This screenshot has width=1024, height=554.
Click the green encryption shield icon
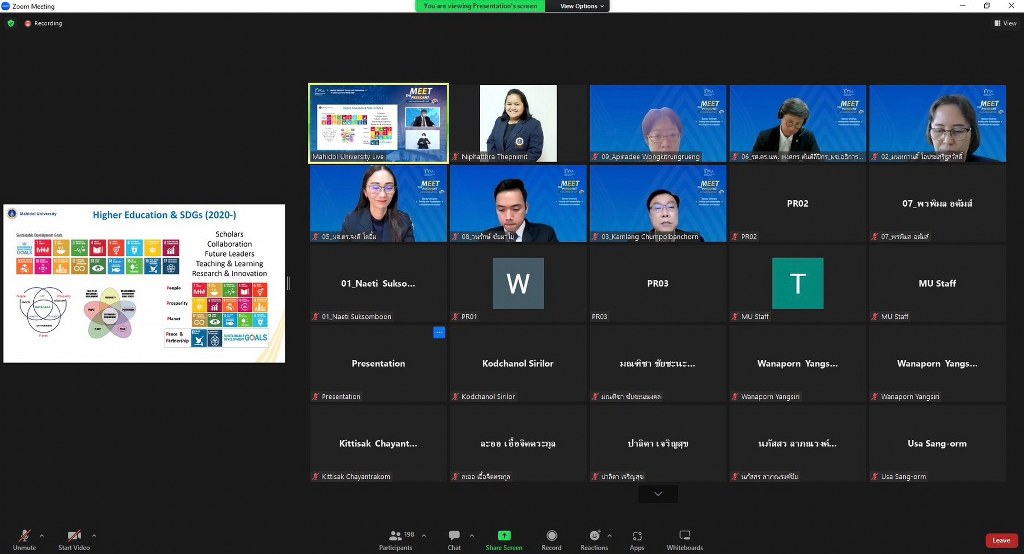coord(11,23)
